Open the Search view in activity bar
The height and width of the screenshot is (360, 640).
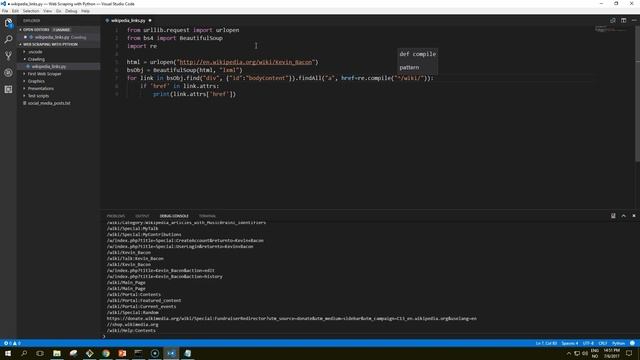click(8, 40)
